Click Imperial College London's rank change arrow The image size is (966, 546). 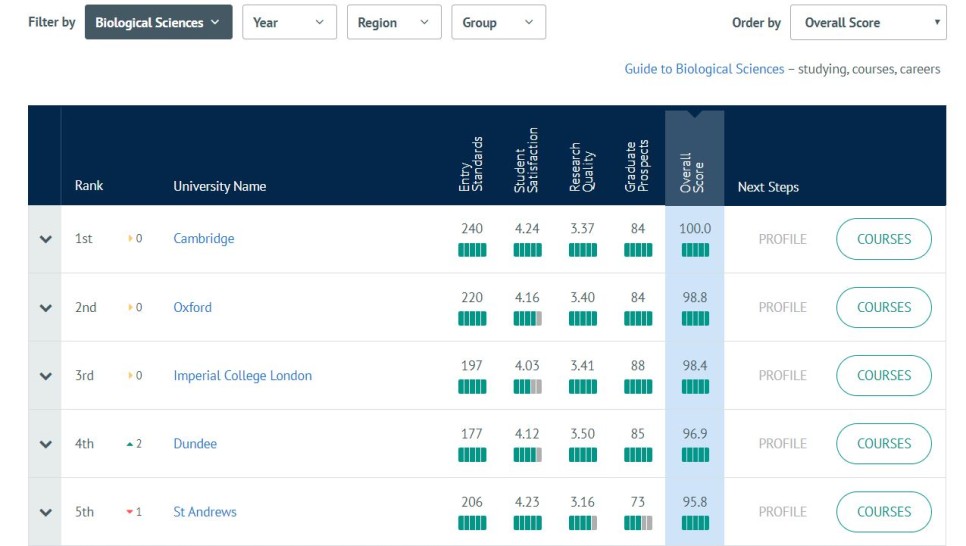(x=130, y=375)
